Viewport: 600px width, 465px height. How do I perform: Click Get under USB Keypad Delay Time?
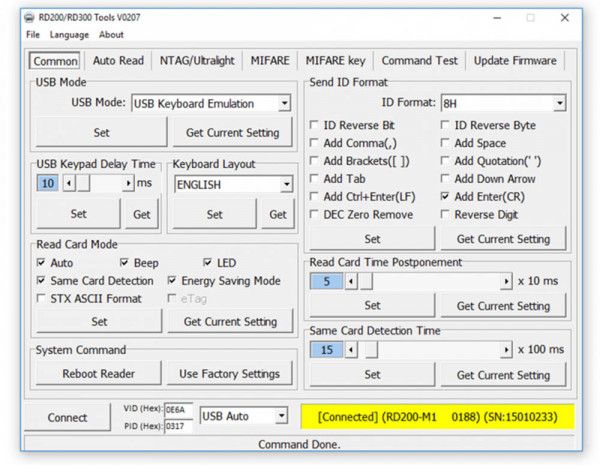coord(142,214)
